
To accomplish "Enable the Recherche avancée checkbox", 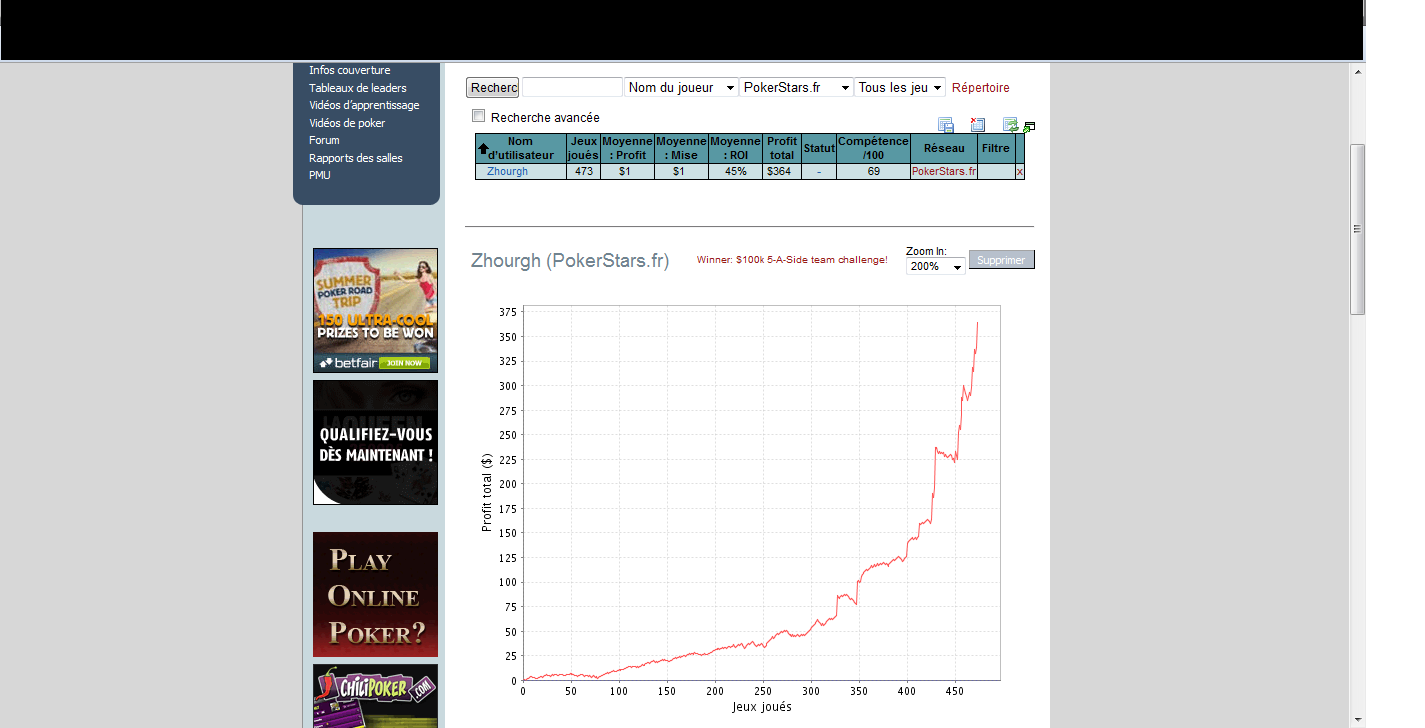I will (478, 116).
